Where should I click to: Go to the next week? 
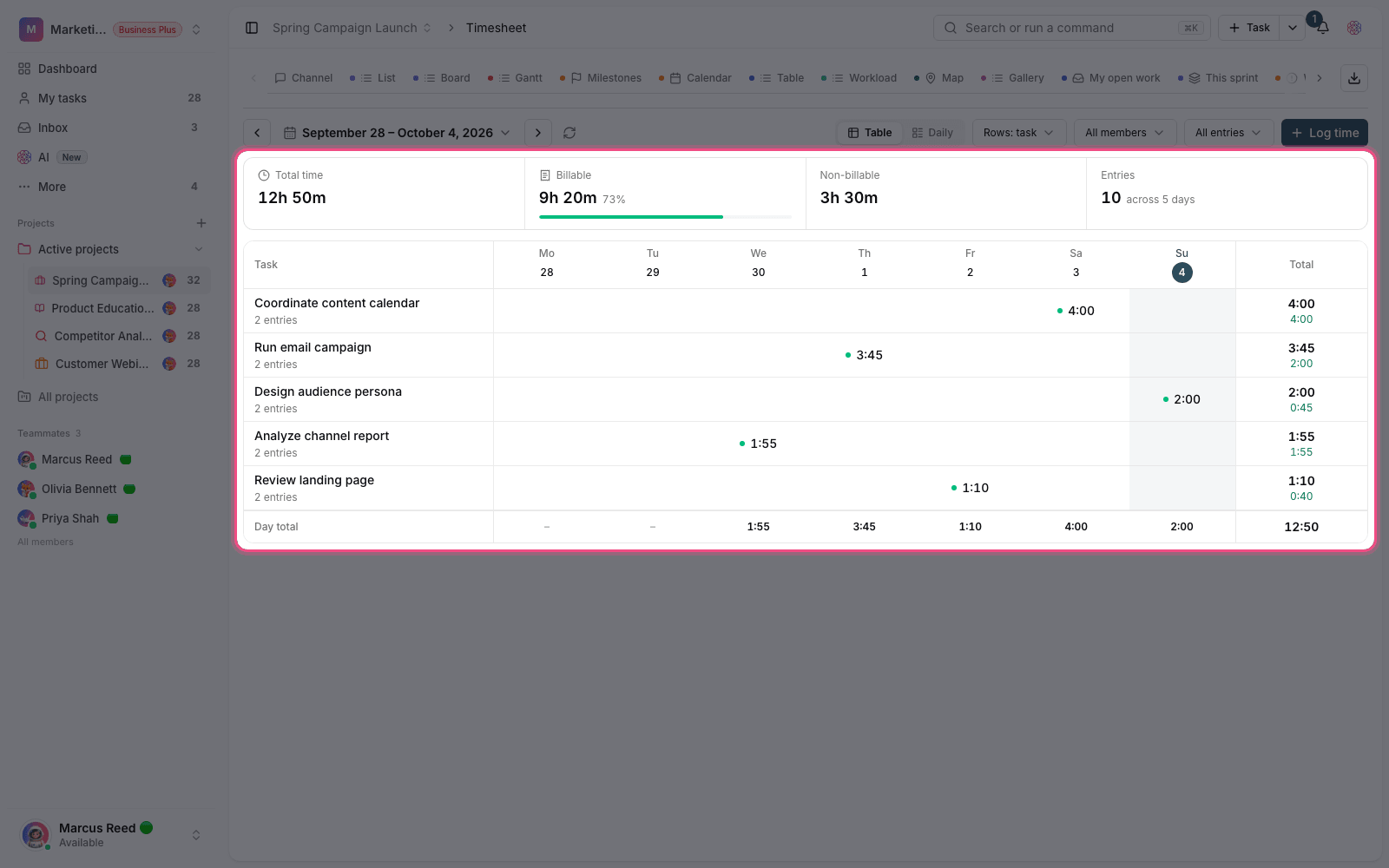pos(538,133)
